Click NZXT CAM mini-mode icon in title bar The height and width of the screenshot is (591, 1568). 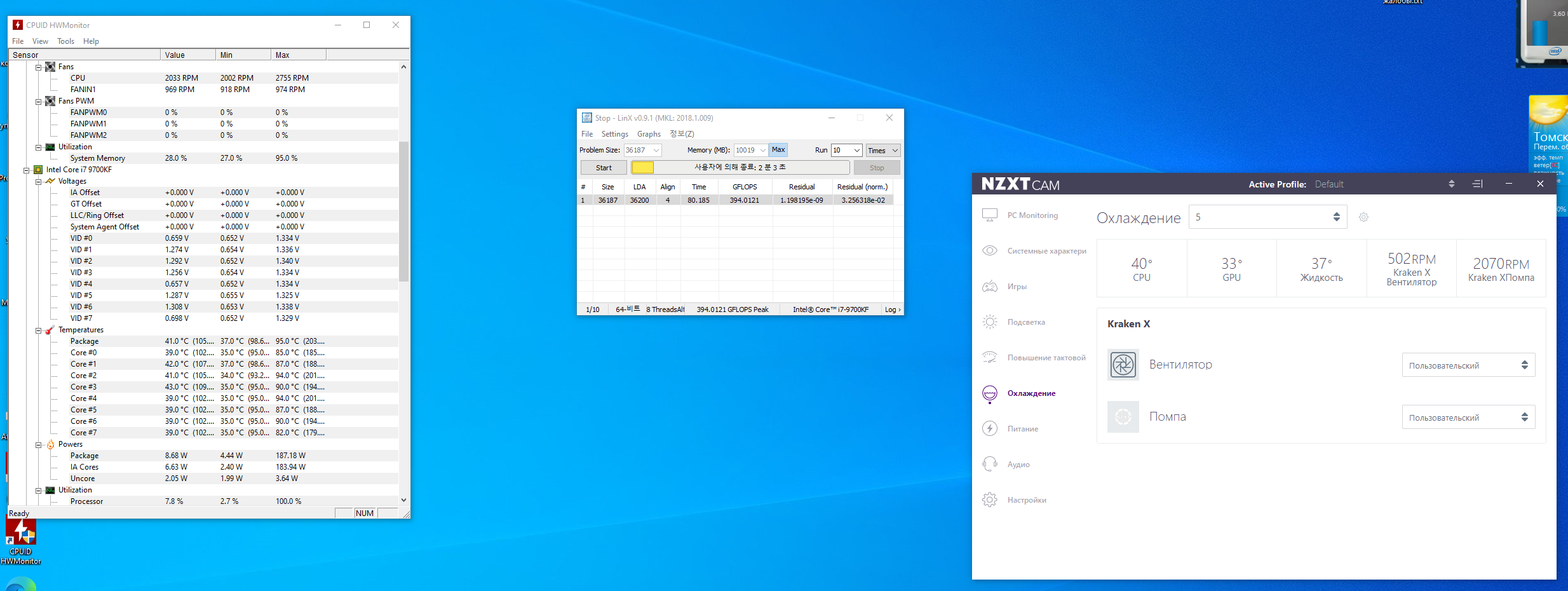[x=1478, y=184]
